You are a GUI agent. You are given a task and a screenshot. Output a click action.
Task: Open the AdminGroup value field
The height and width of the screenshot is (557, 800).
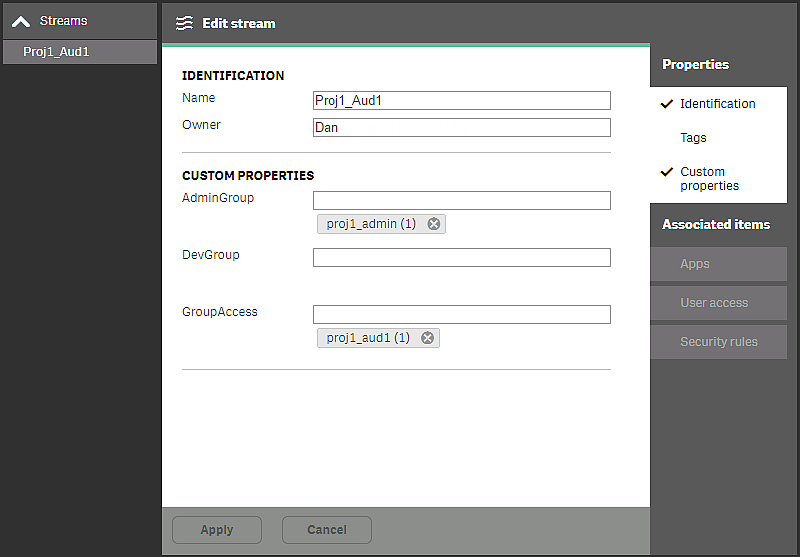click(461, 200)
